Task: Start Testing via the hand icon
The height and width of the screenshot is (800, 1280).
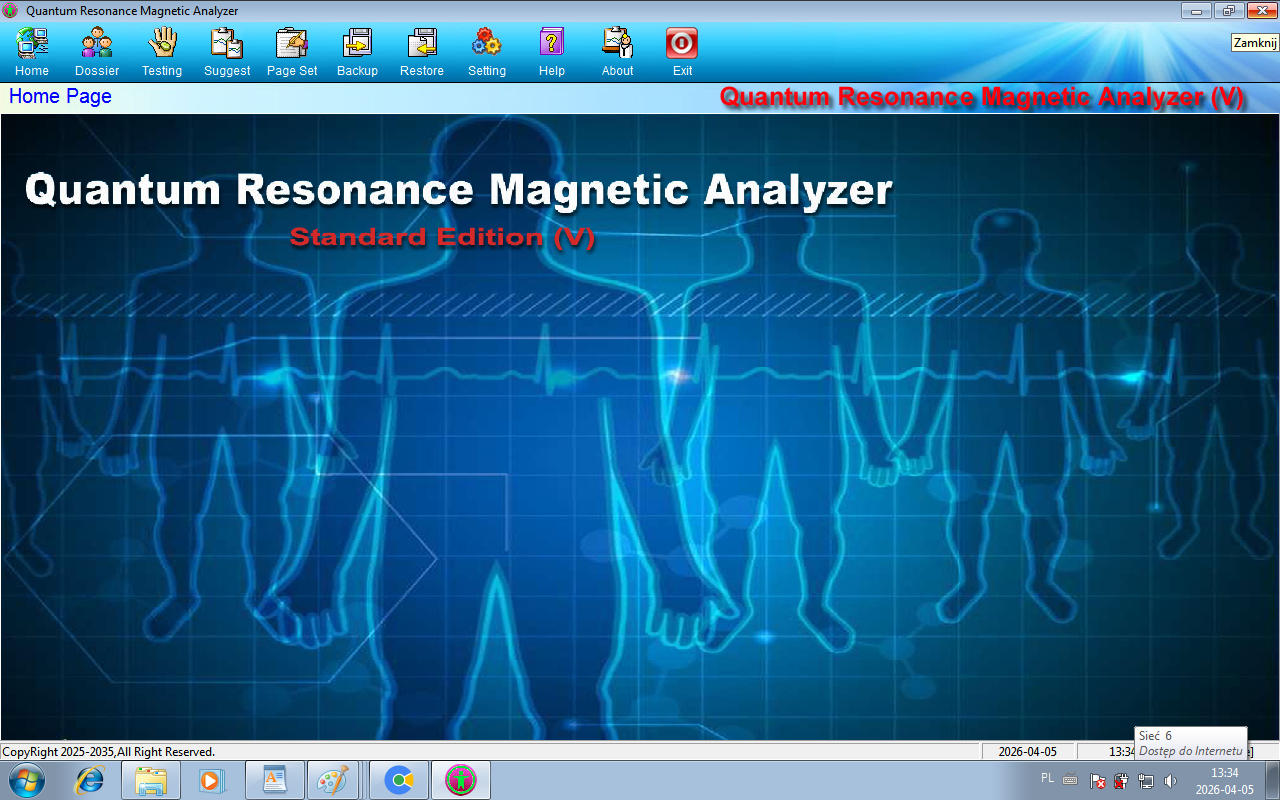Action: [162, 44]
